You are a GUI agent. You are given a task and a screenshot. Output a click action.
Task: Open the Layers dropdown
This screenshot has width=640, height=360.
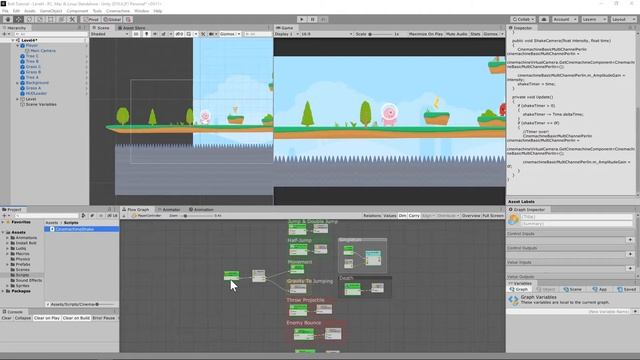[x=594, y=19]
